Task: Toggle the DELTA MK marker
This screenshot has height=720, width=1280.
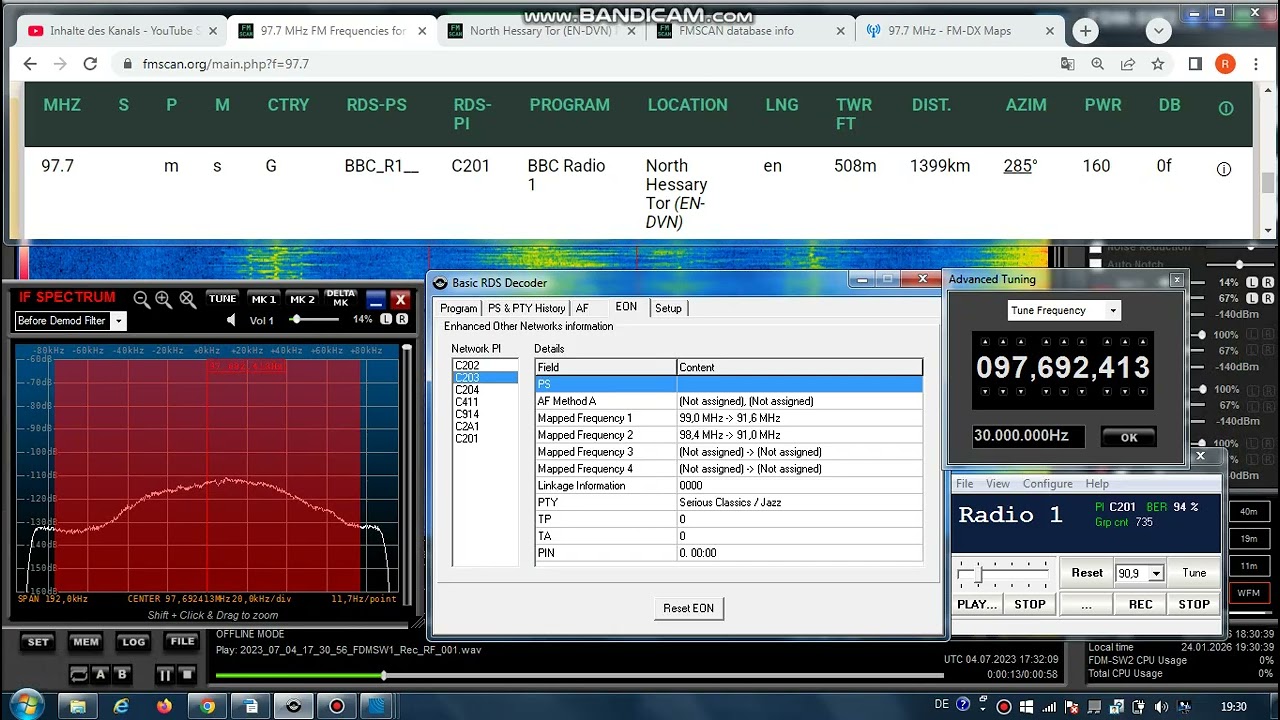Action: pyautogui.click(x=340, y=299)
